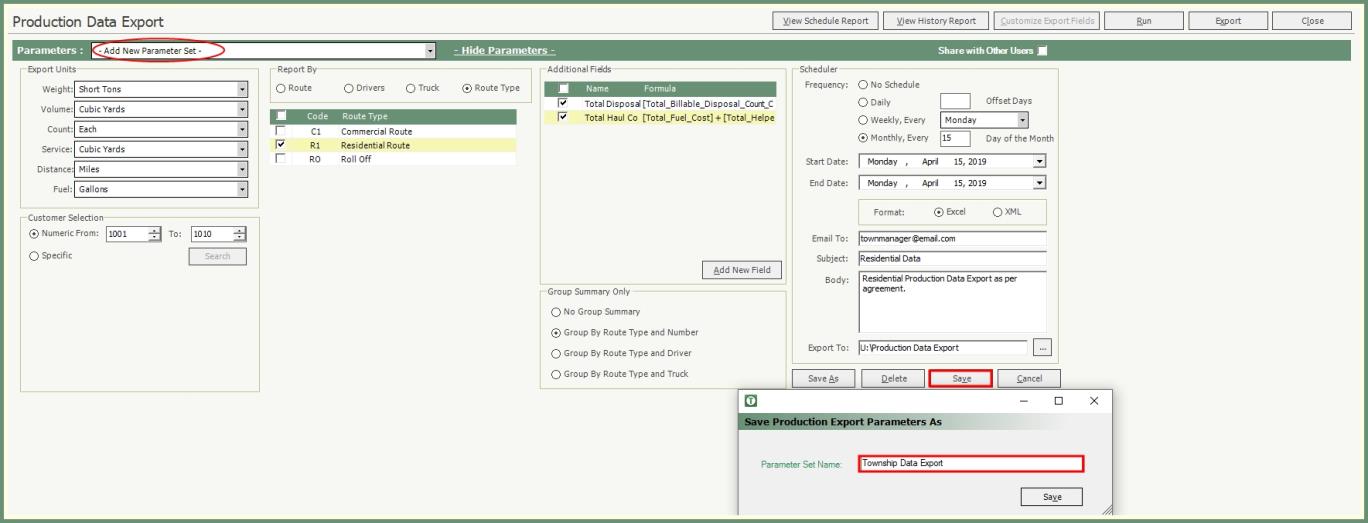Select Excel format radio button
This screenshot has width=1368, height=523.
938,212
